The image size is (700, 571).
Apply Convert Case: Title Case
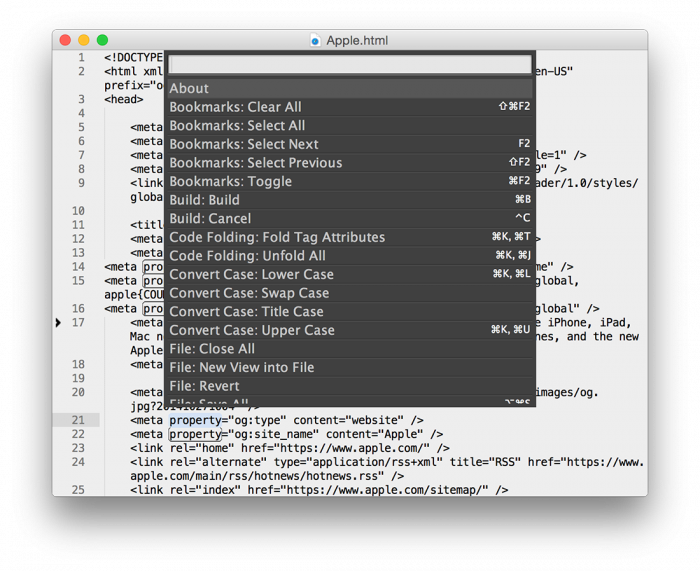click(x=350, y=312)
